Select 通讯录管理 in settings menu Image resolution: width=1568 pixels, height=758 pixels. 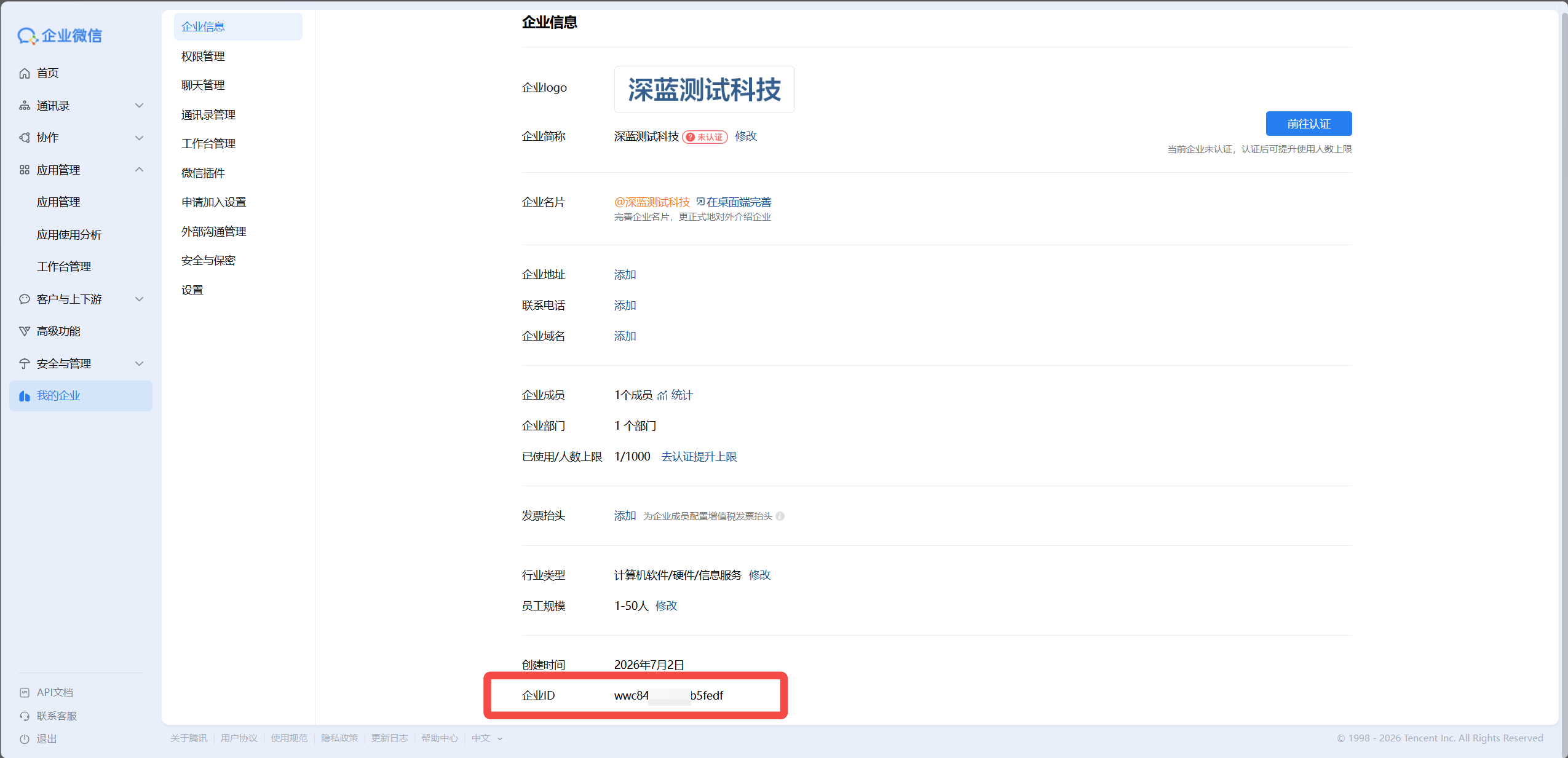tap(238, 115)
